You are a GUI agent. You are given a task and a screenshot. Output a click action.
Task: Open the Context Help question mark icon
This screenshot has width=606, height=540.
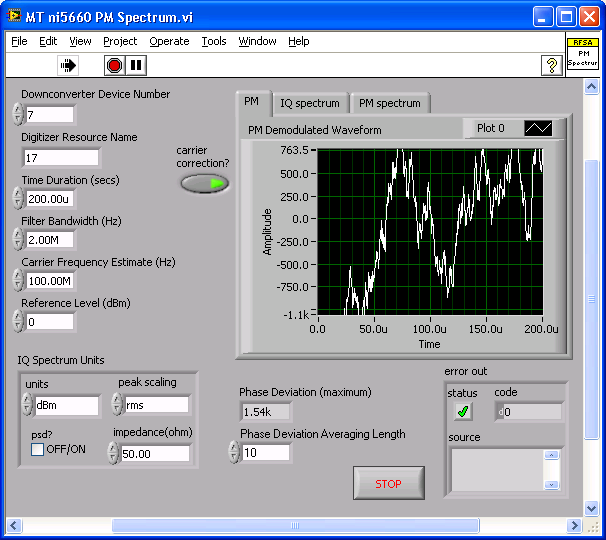[551, 65]
